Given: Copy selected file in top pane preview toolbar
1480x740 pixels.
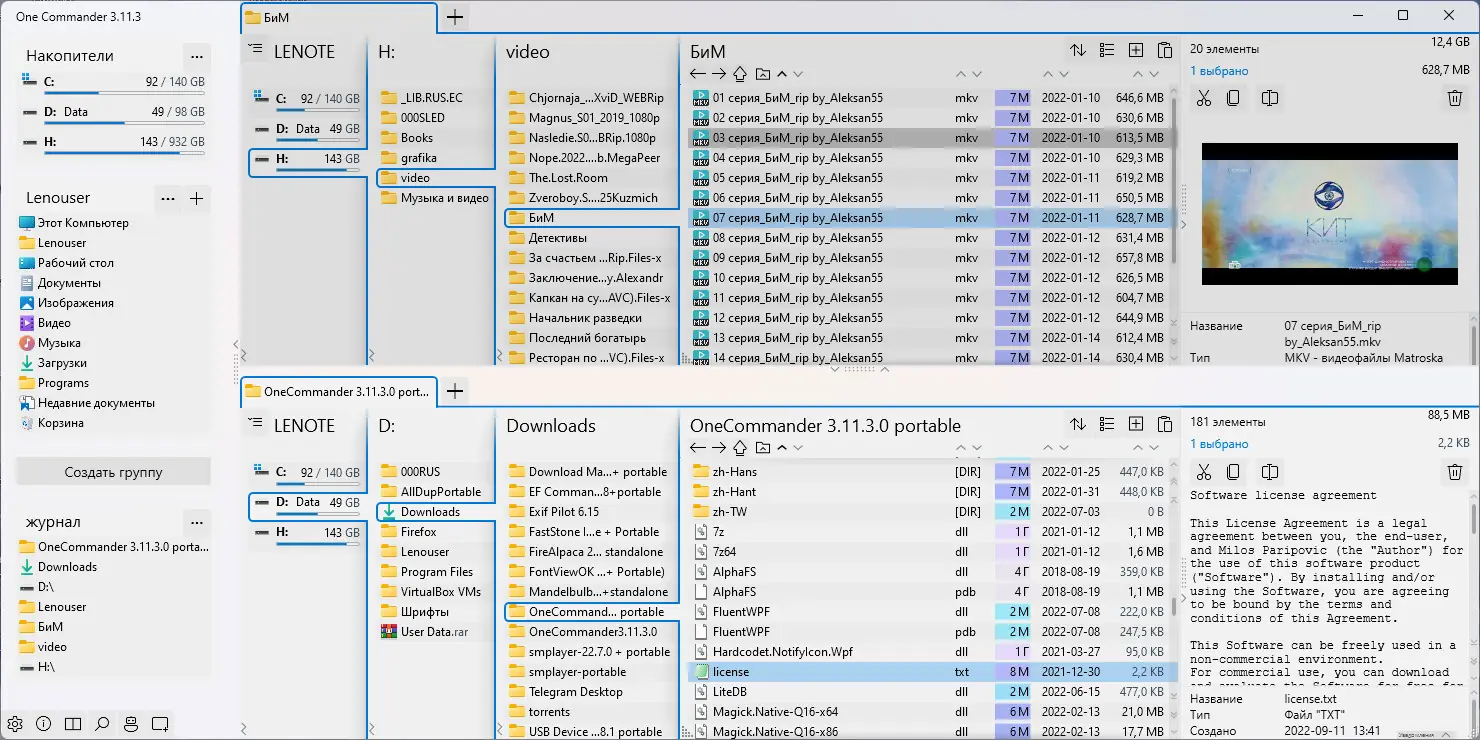Looking at the screenshot, I should coord(1234,98).
